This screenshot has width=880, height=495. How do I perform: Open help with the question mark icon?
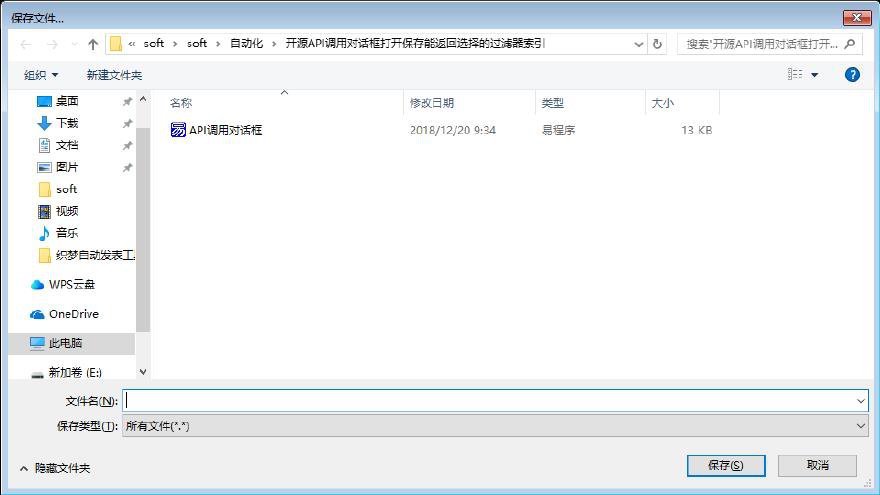852,75
